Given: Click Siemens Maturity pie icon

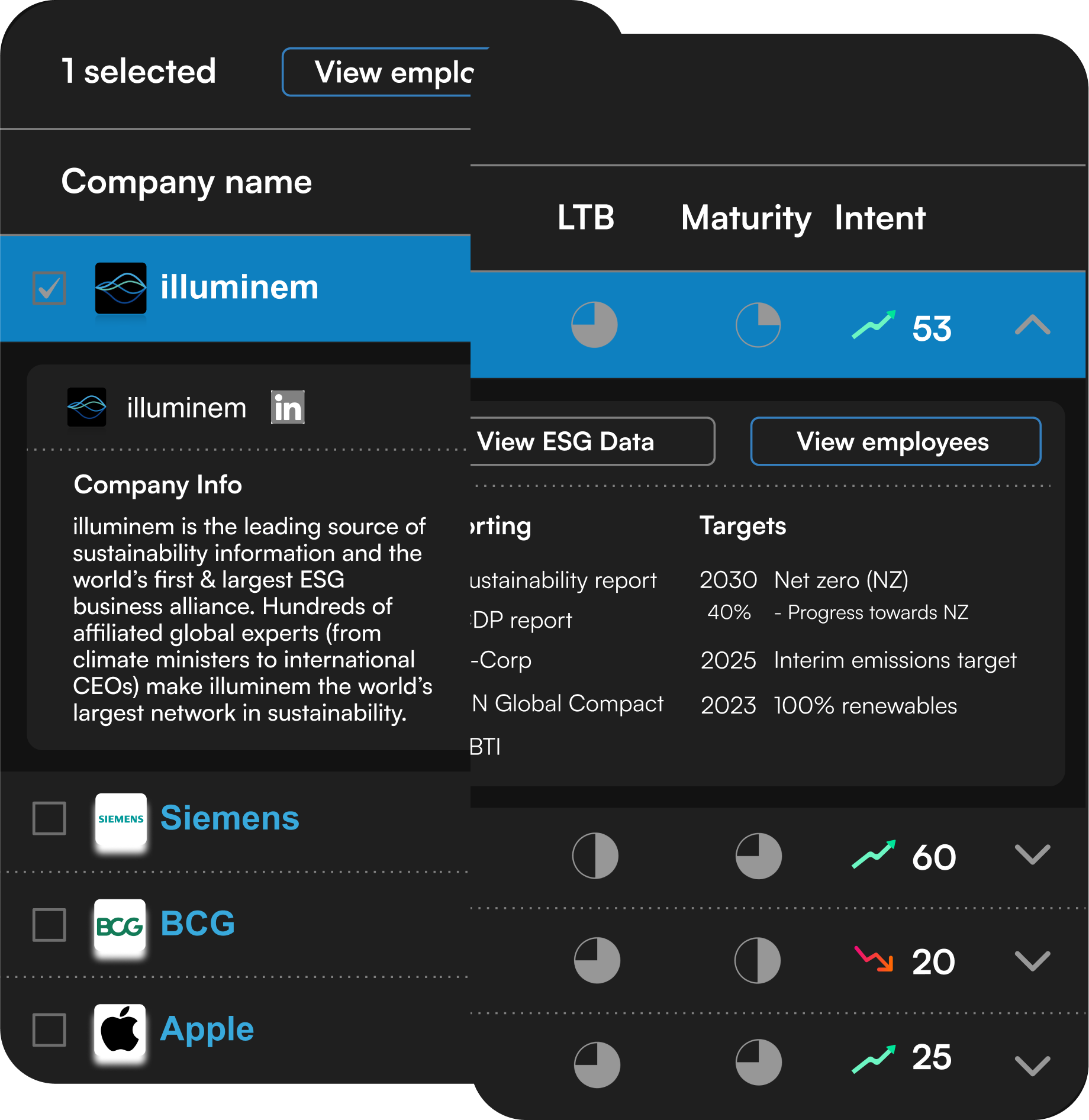Looking at the screenshot, I should [x=759, y=856].
